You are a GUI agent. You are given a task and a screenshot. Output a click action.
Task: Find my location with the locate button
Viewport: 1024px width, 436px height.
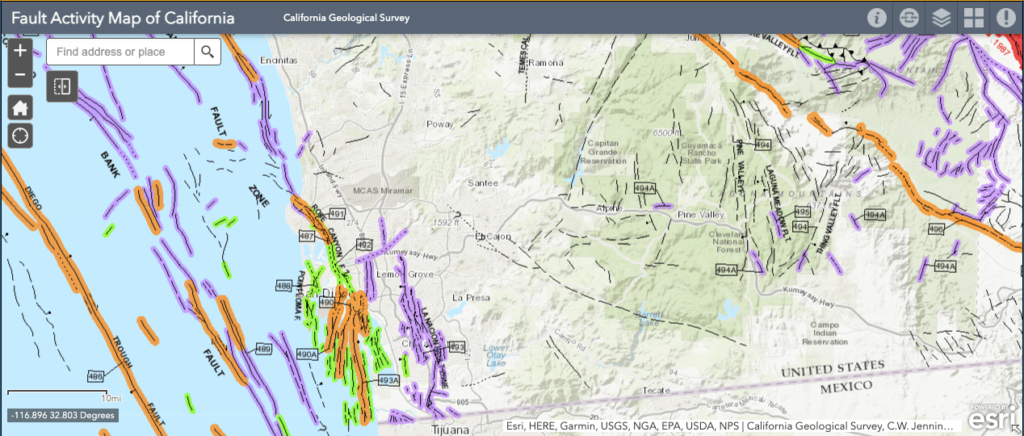pos(20,136)
